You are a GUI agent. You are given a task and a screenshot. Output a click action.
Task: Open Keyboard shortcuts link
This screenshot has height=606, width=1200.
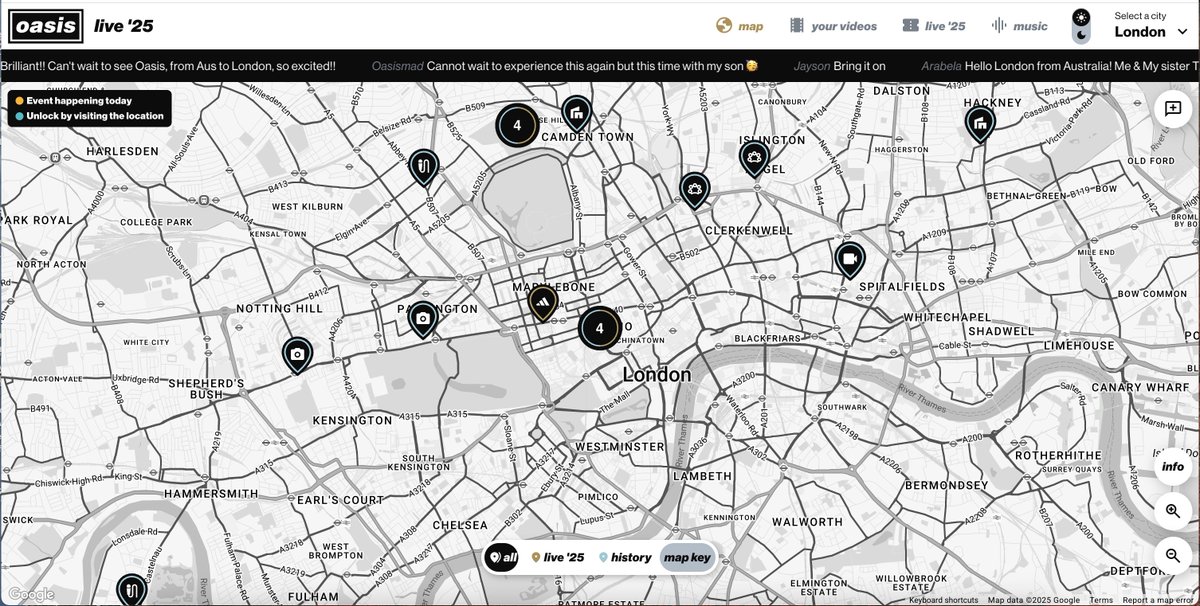[x=944, y=600]
